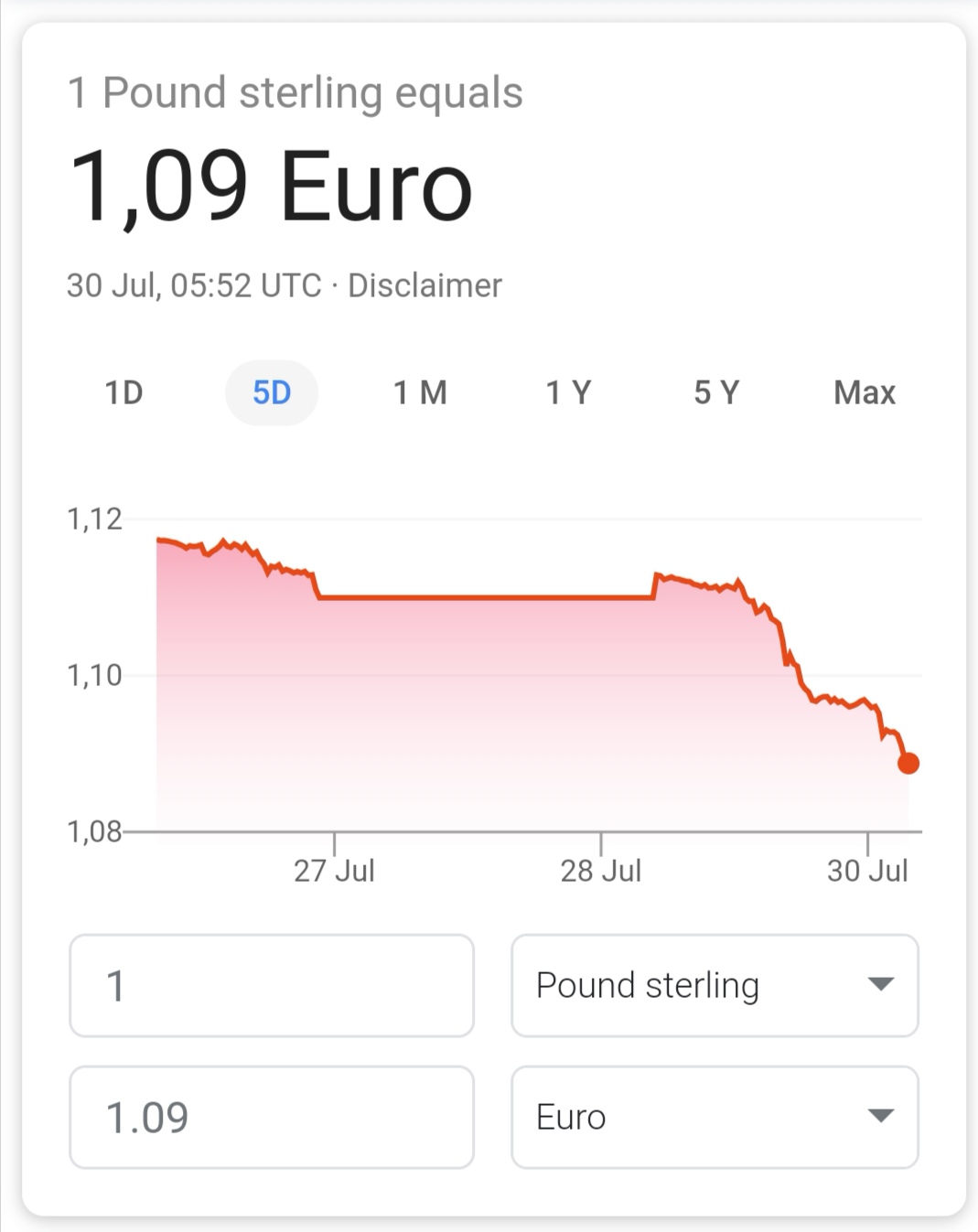The width and height of the screenshot is (978, 1232).
Task: Focus the Pound sterling amount field
Action: point(272,985)
